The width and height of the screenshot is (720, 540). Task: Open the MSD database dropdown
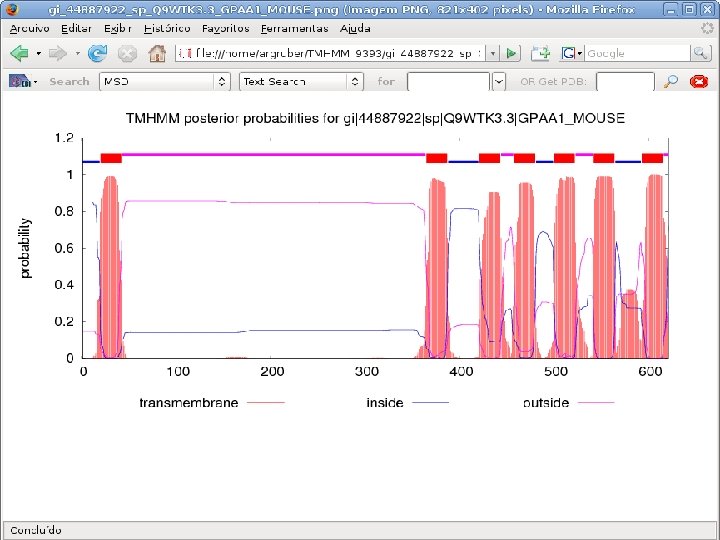164,81
